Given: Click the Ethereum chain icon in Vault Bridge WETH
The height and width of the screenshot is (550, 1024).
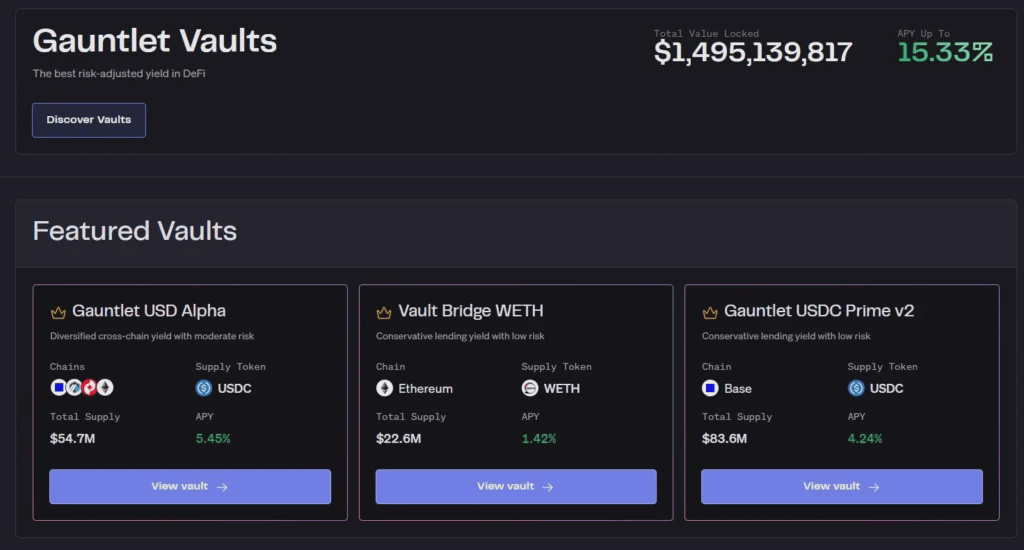Looking at the screenshot, I should [x=385, y=388].
